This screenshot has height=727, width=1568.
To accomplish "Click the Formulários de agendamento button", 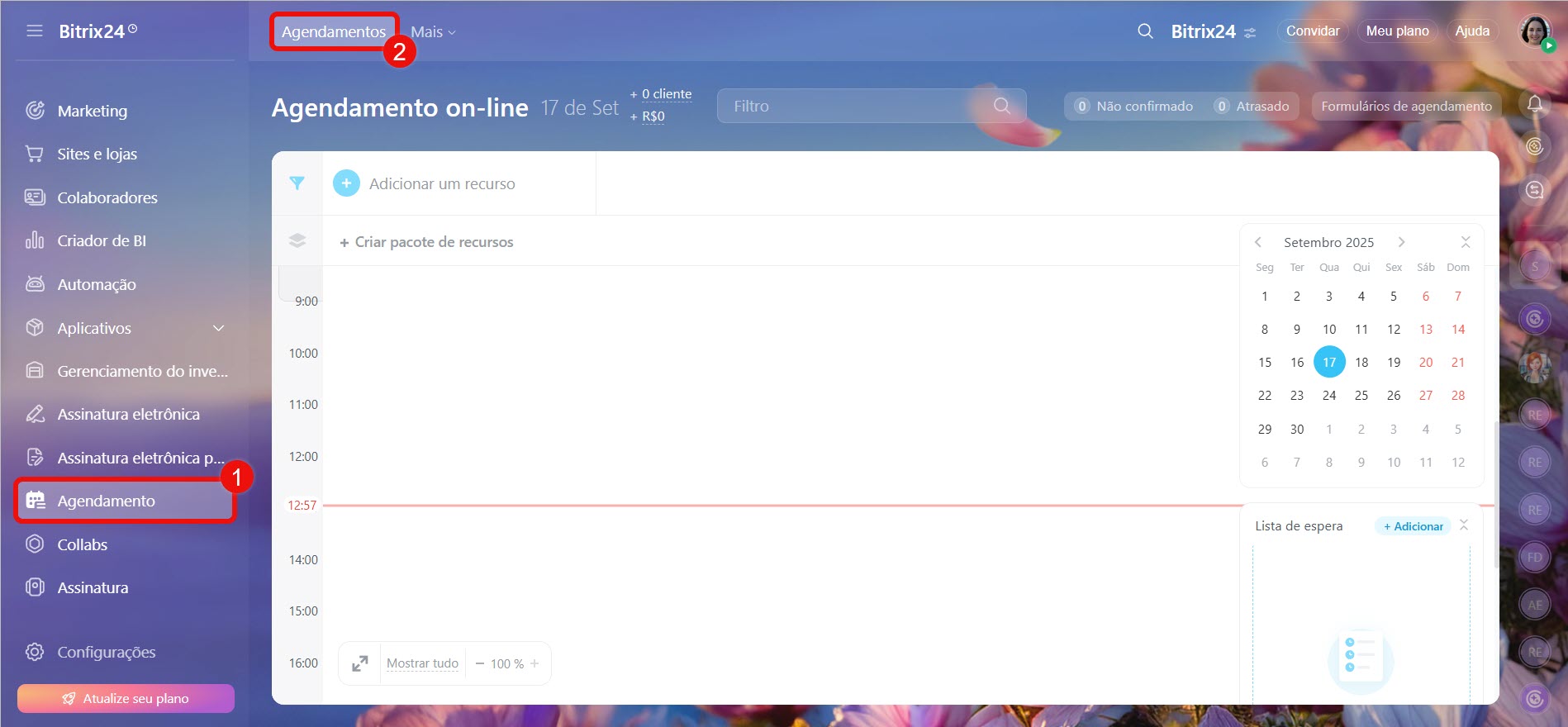I will click(1406, 106).
